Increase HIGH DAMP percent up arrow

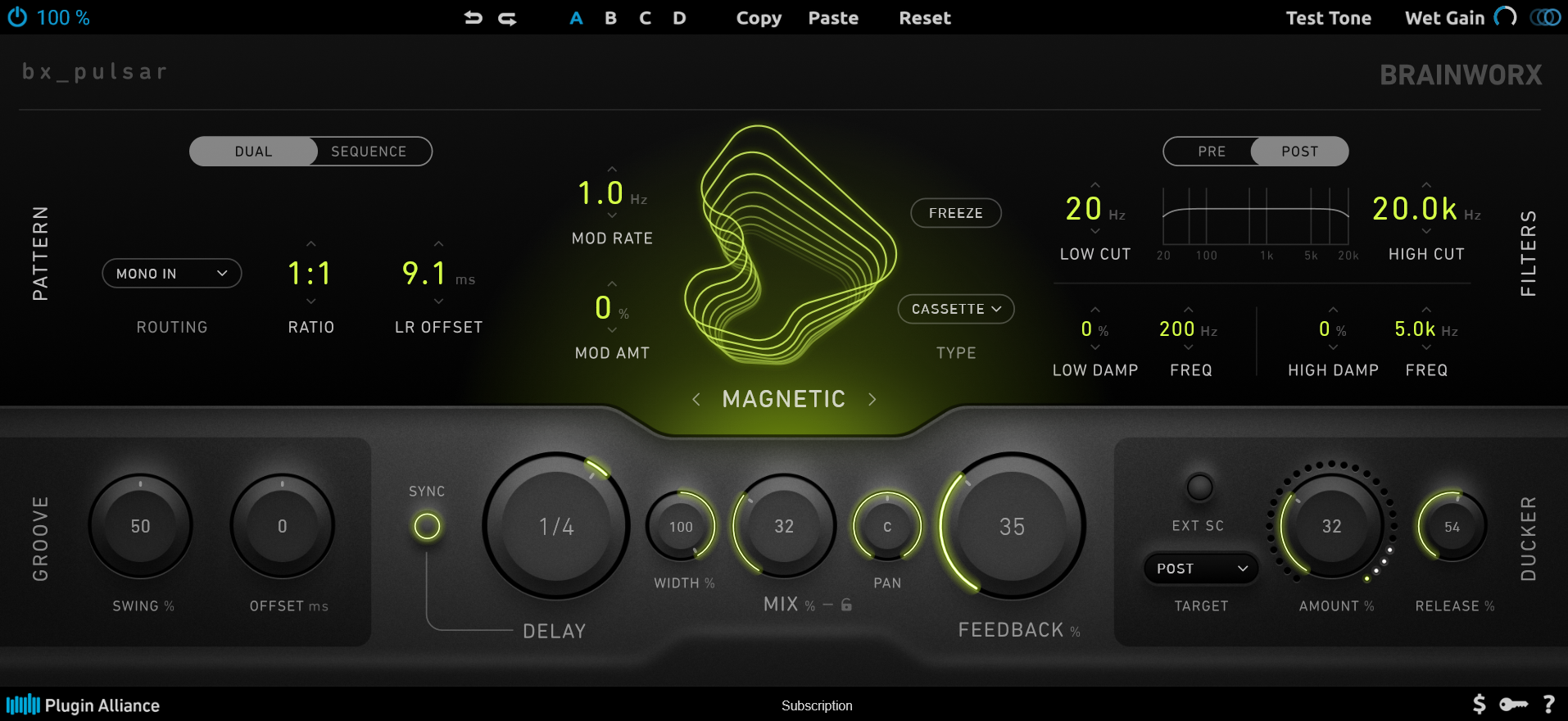click(x=1333, y=310)
